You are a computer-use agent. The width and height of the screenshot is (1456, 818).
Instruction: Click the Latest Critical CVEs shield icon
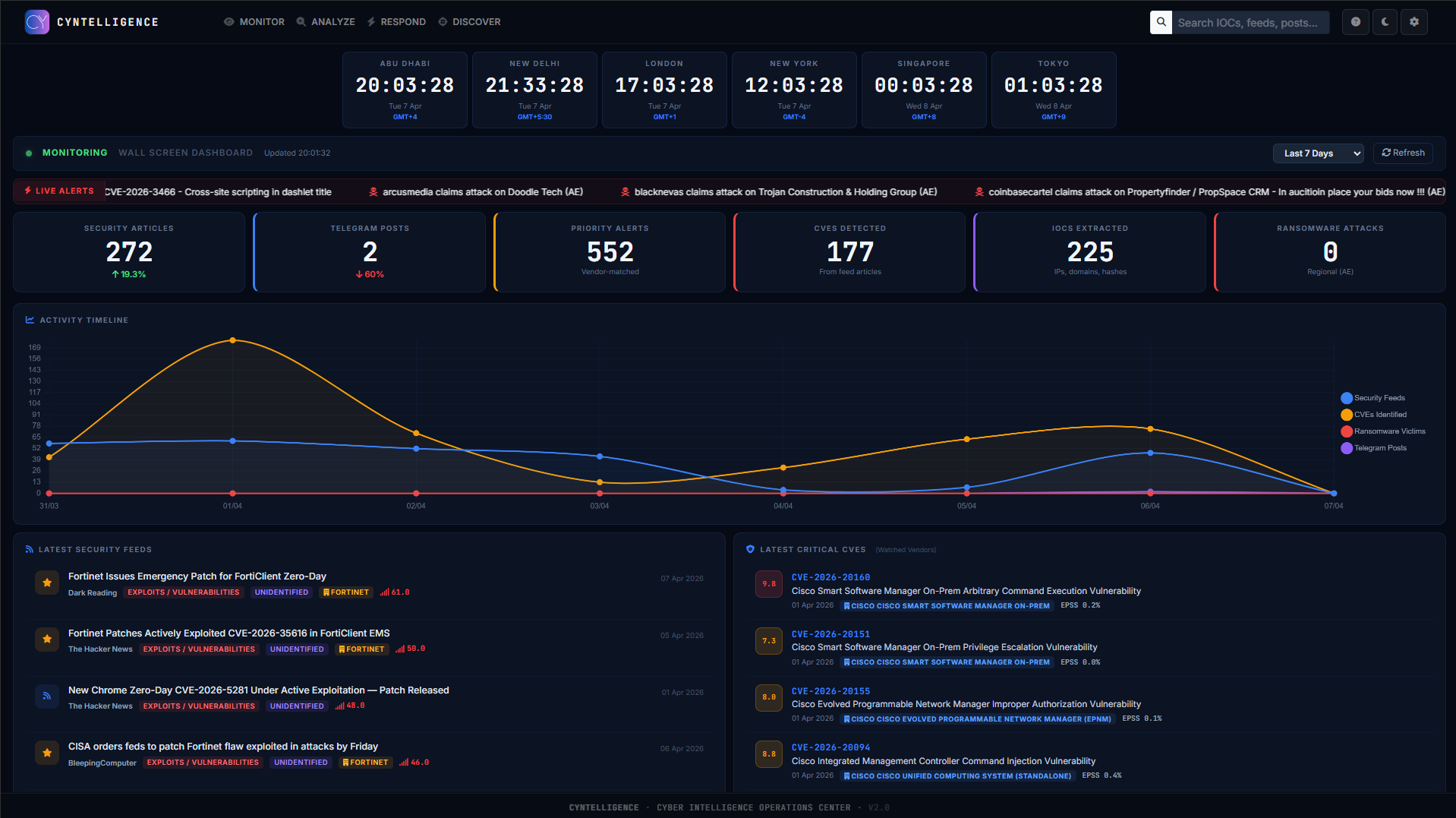(750, 549)
